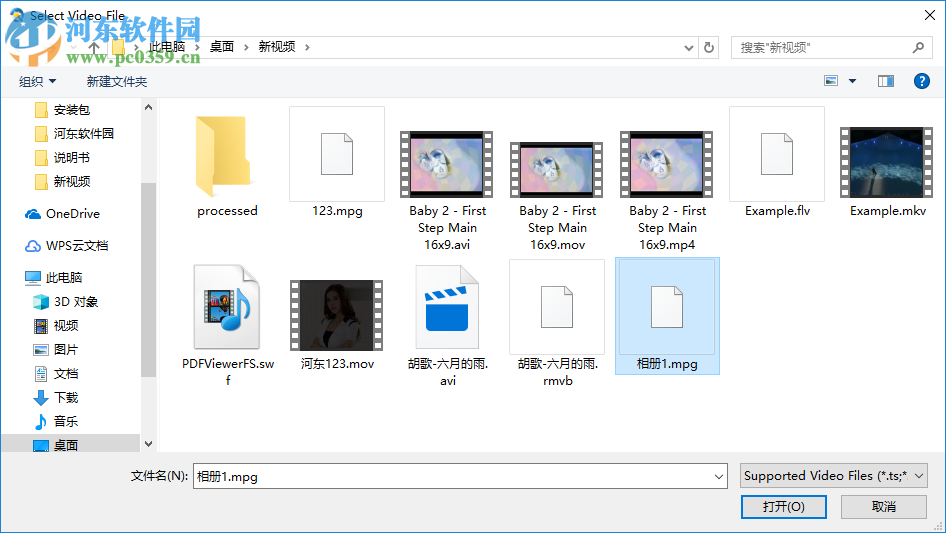
Task: Select the 123.mpg file icon
Action: point(337,154)
